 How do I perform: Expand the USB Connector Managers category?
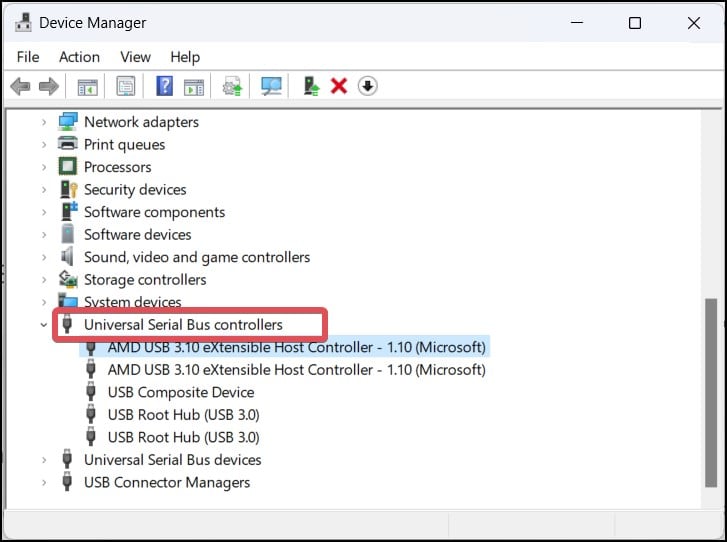[x=44, y=483]
